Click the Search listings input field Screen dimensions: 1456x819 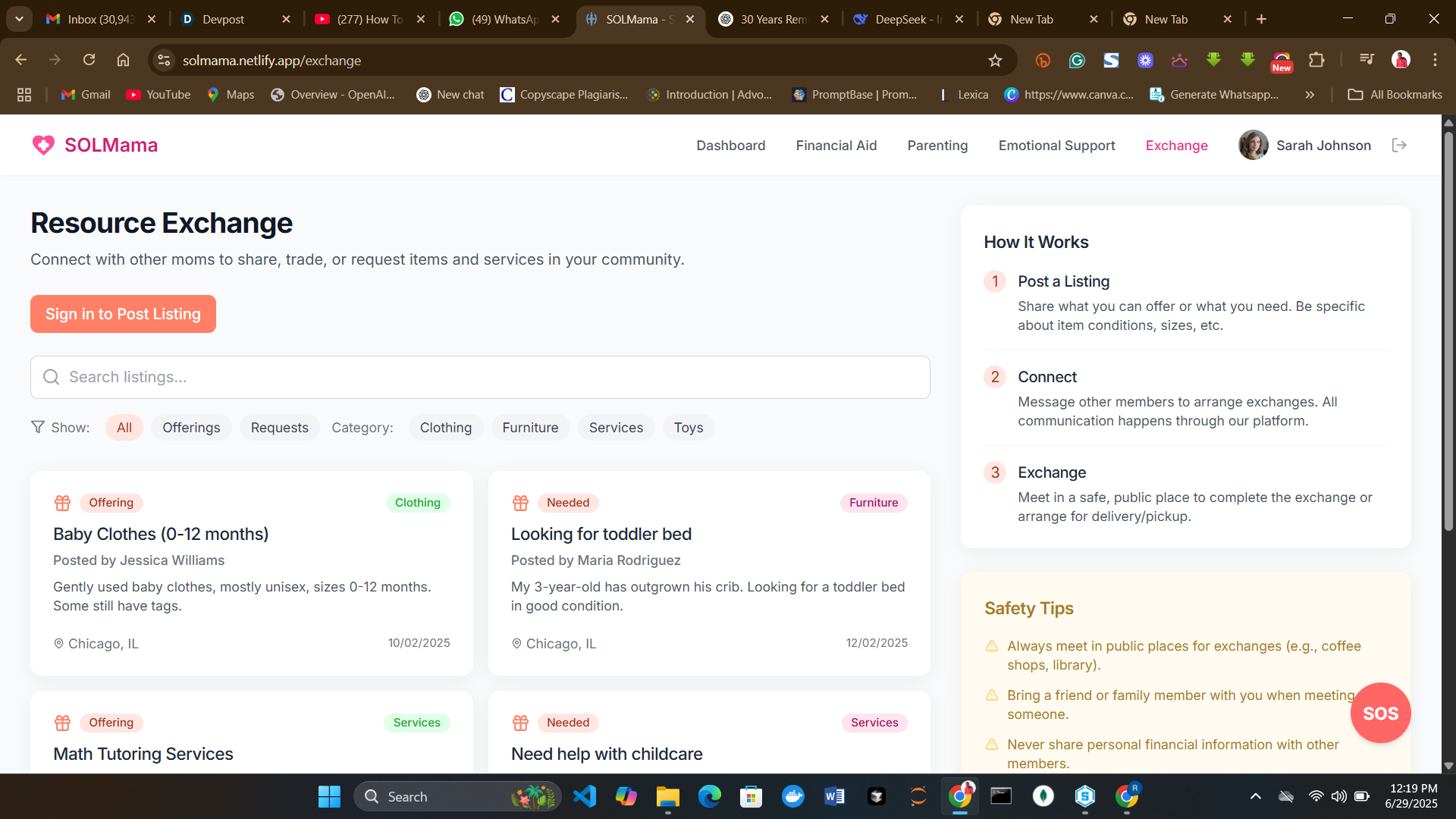tap(480, 377)
